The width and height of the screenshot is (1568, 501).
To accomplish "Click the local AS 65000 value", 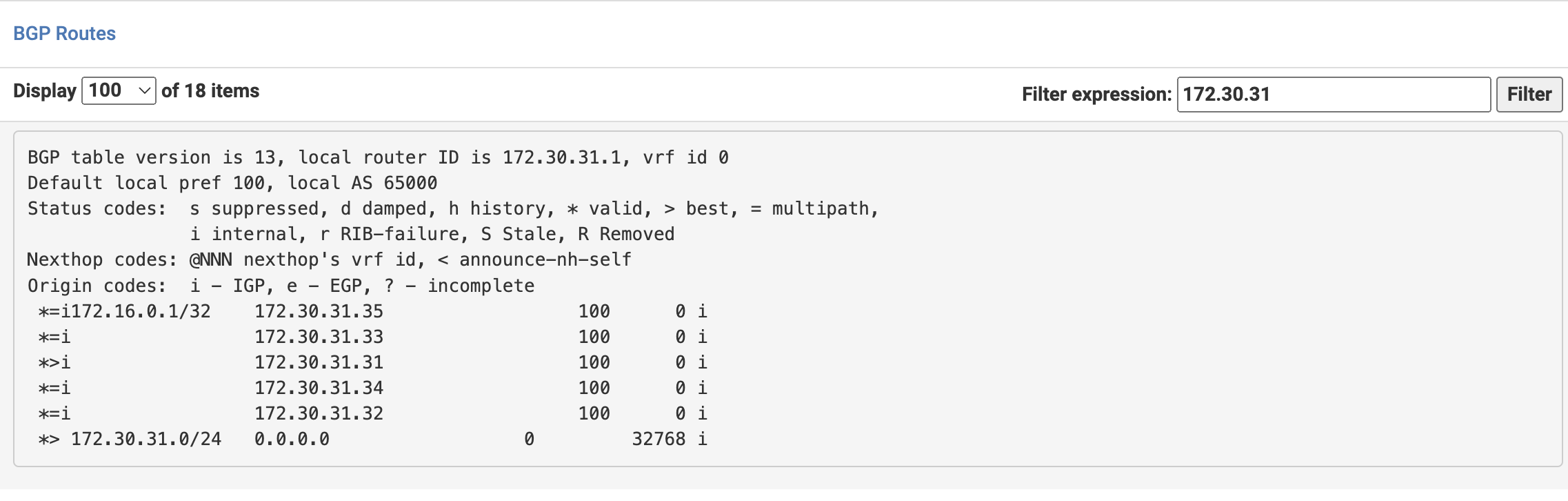I will [410, 183].
